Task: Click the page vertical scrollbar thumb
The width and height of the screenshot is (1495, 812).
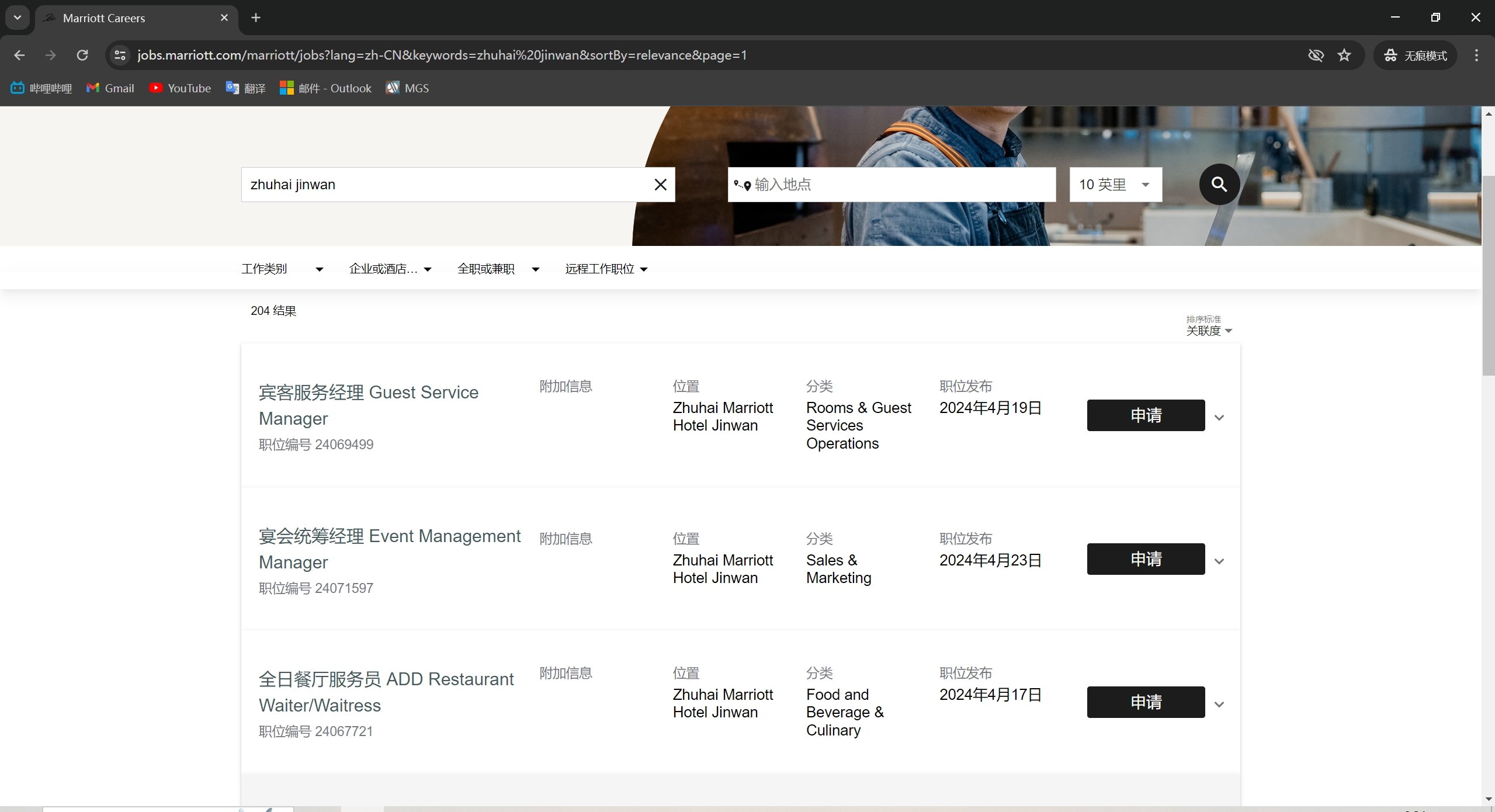Action: [1489, 275]
